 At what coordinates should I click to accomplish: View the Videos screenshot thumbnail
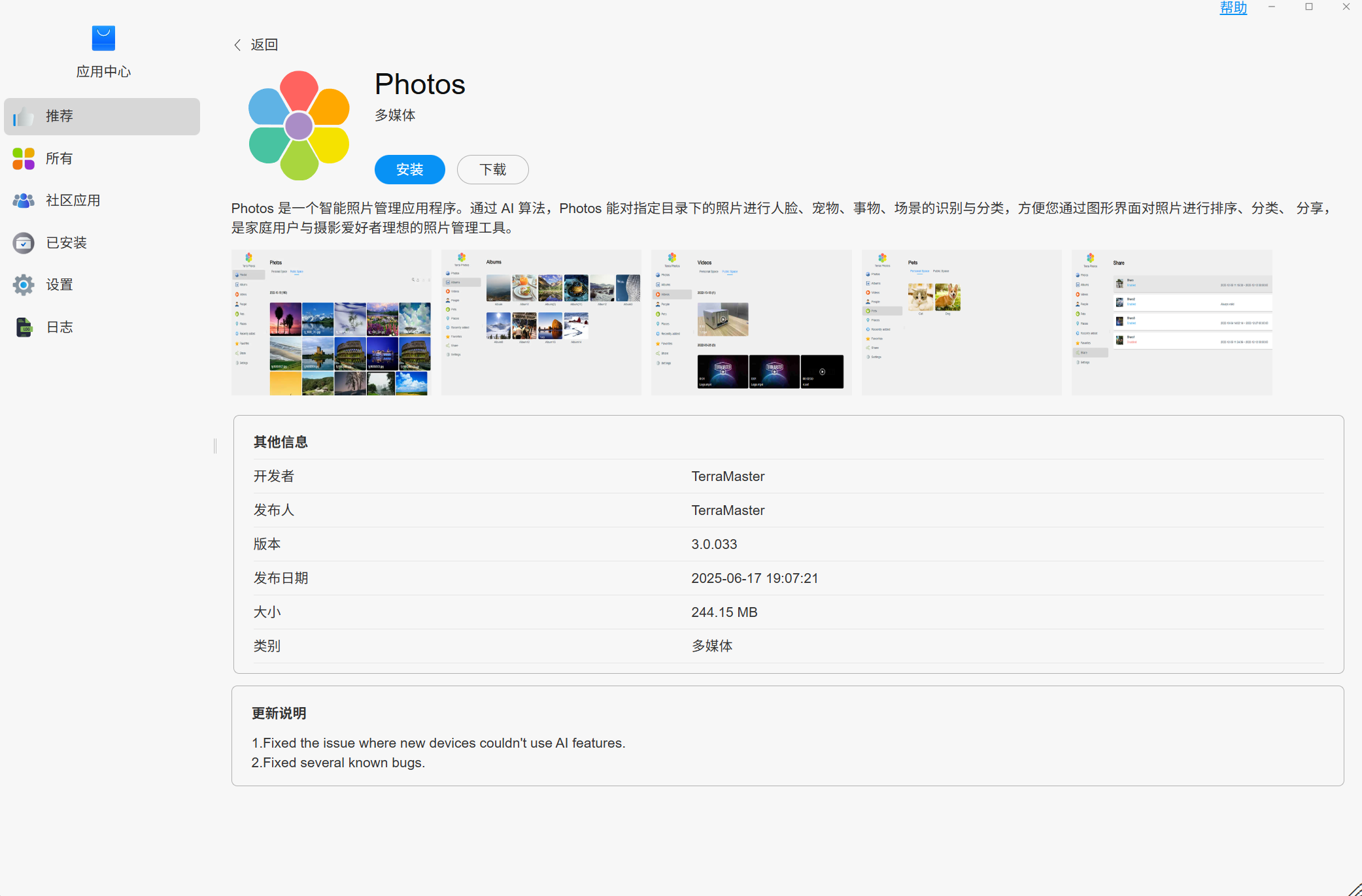751,322
